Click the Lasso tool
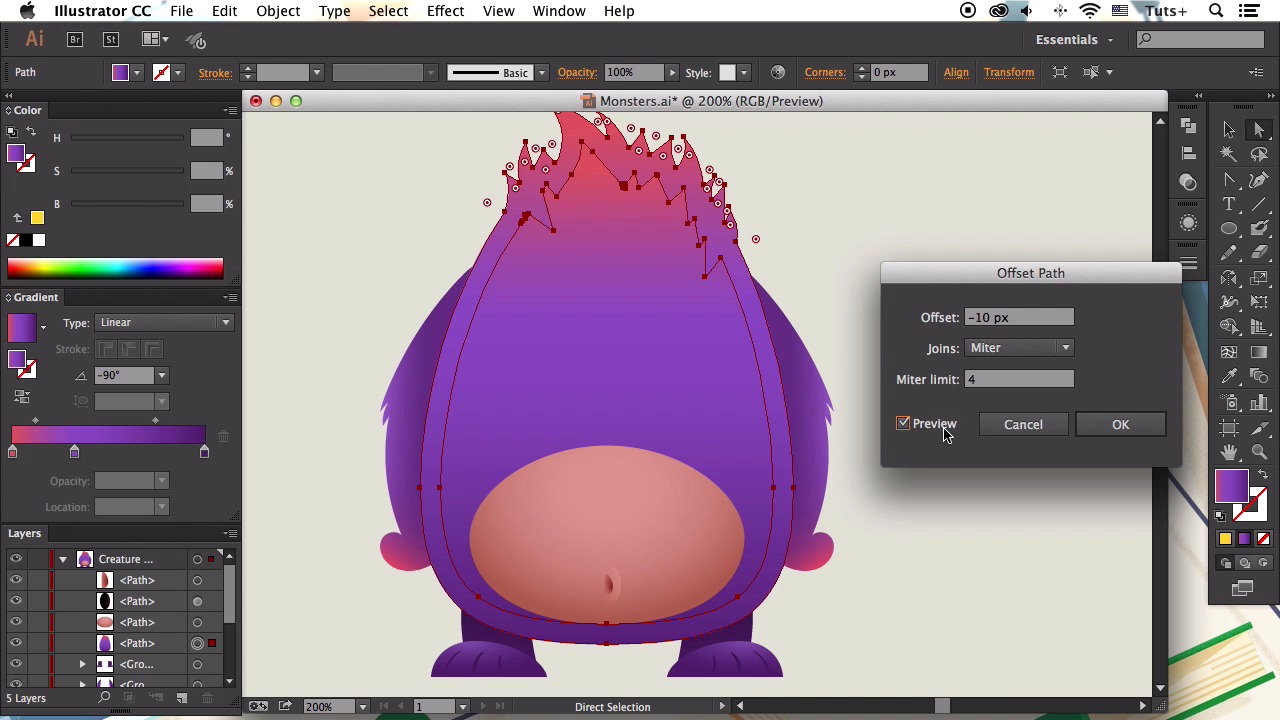Image resolution: width=1280 pixels, height=720 pixels. (x=1259, y=155)
